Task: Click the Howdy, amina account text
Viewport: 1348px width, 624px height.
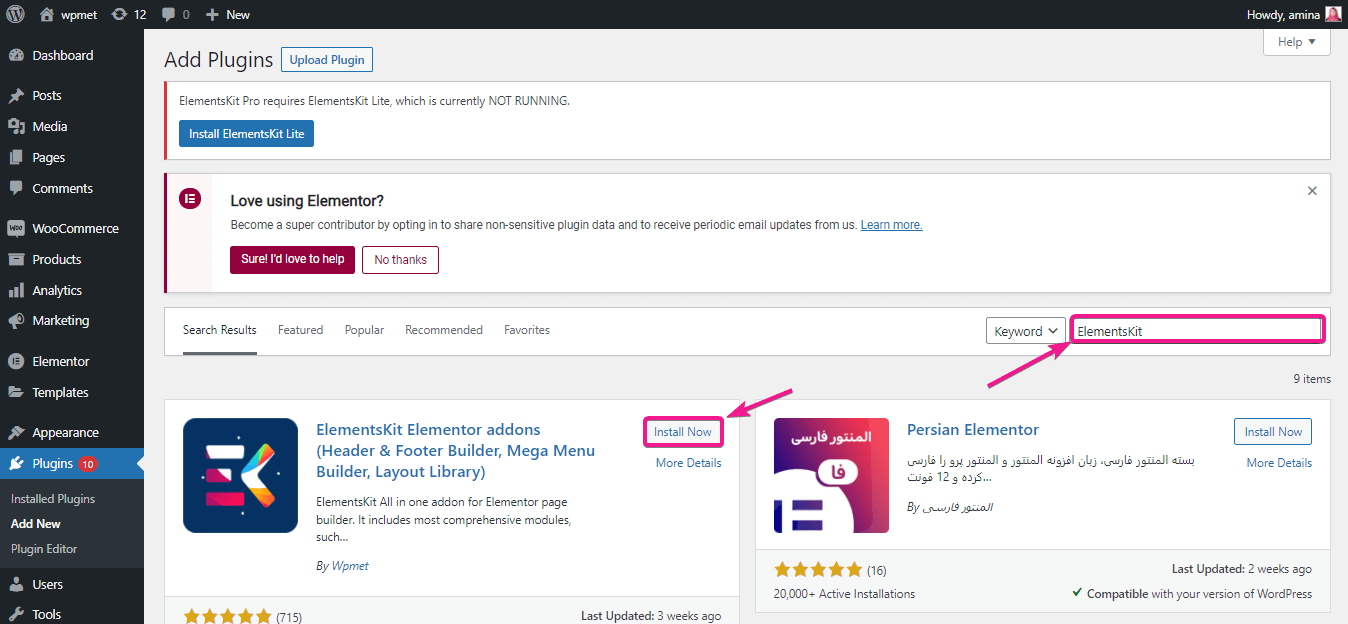Action: pyautogui.click(x=1283, y=14)
